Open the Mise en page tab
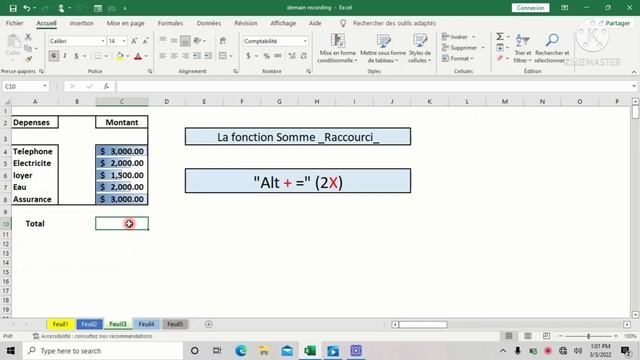Screen dimensions: 640x360 tap(125, 23)
